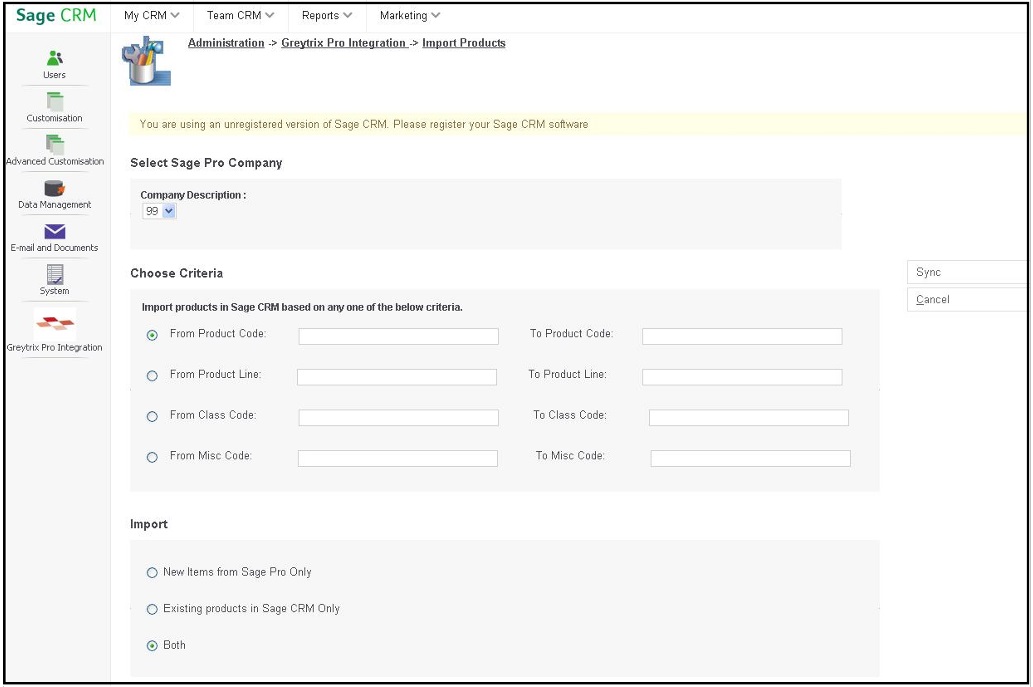Follow the Greytrix Pro Integration breadcrumb link

343,43
